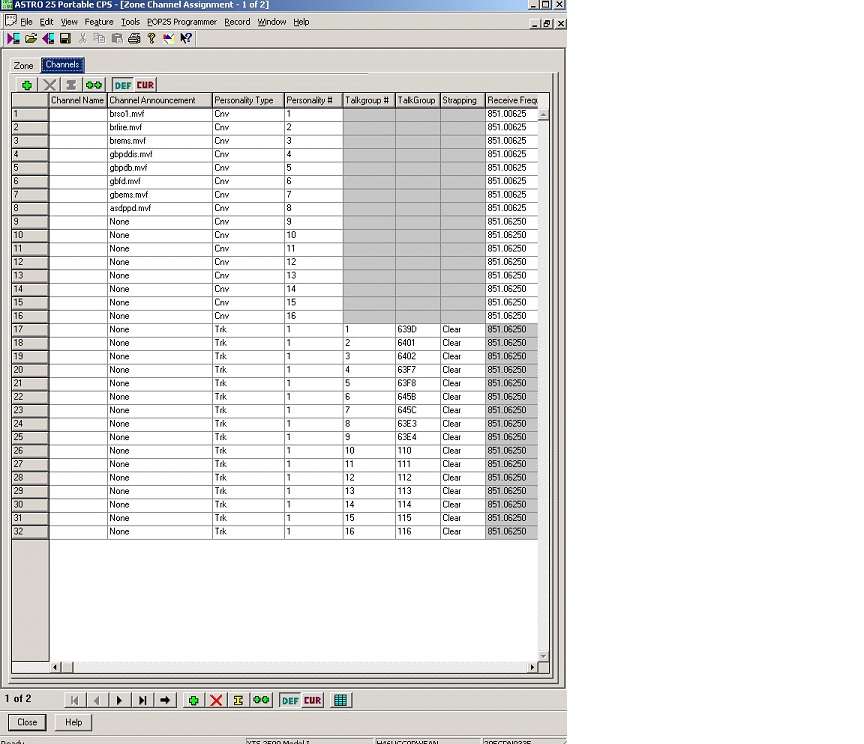The image size is (864, 744).
Task: Click the yellow question mark help icon
Action: [152, 38]
